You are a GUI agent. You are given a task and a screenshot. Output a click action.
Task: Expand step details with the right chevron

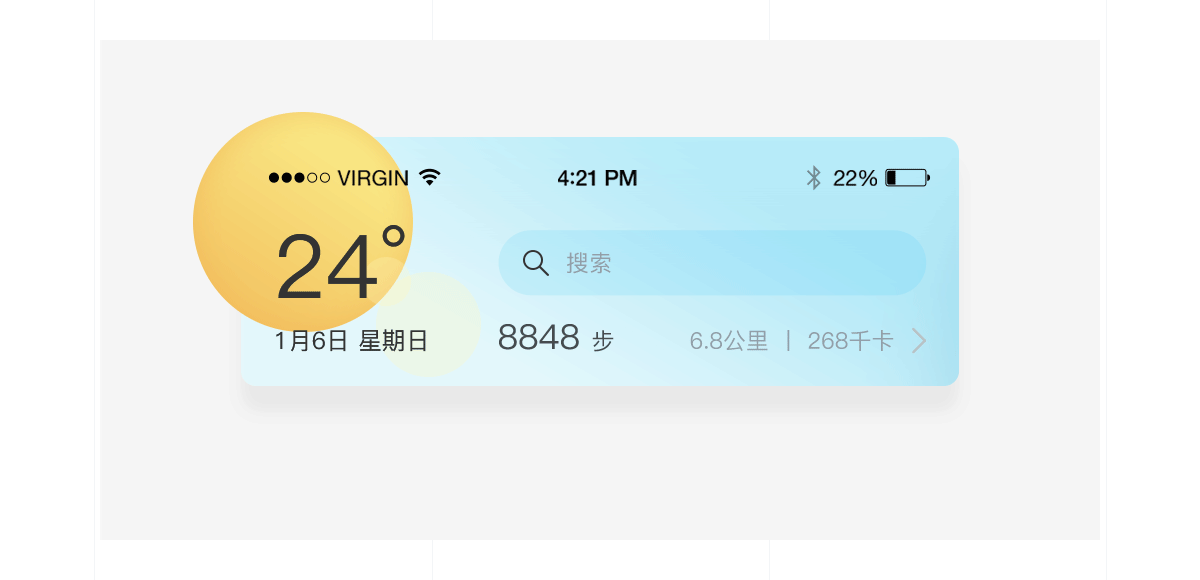coord(919,341)
